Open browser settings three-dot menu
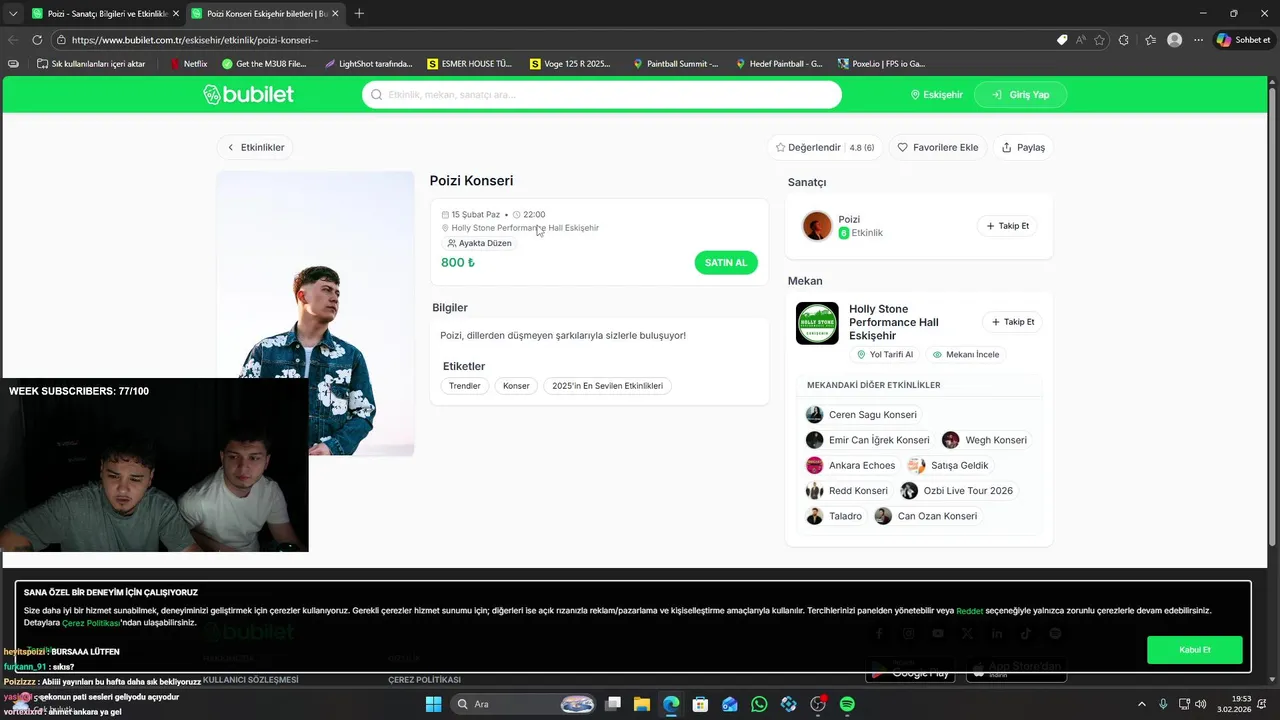The width and height of the screenshot is (1280, 720). (1198, 40)
